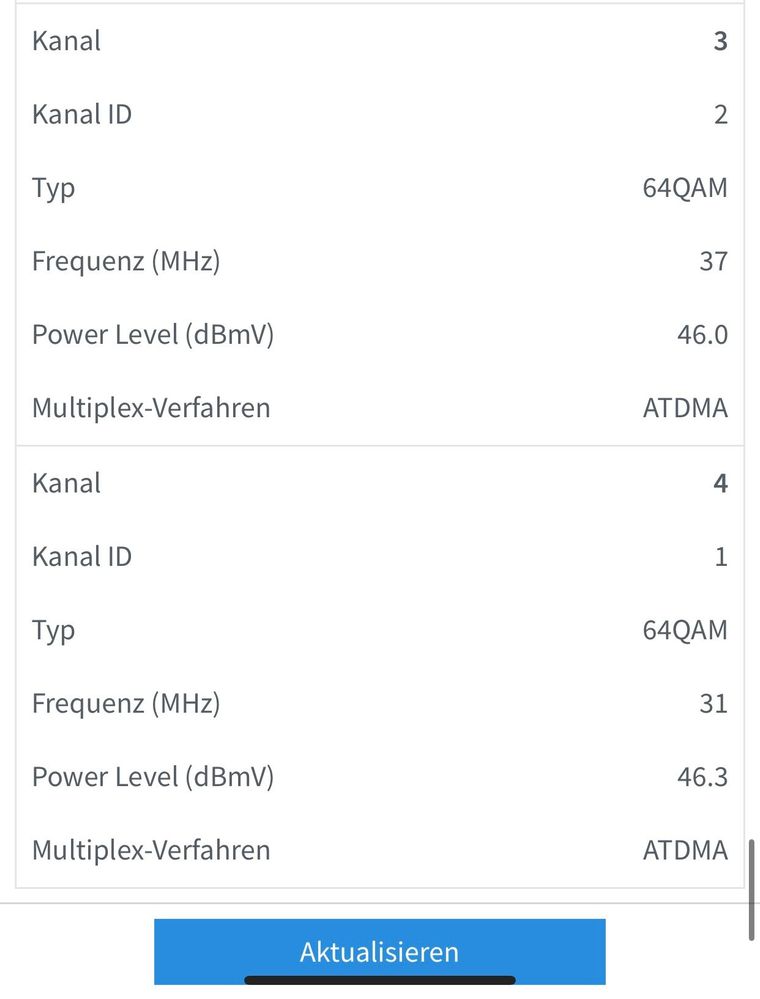
Task: Click the Kanal ID value 1
Action: [721, 557]
